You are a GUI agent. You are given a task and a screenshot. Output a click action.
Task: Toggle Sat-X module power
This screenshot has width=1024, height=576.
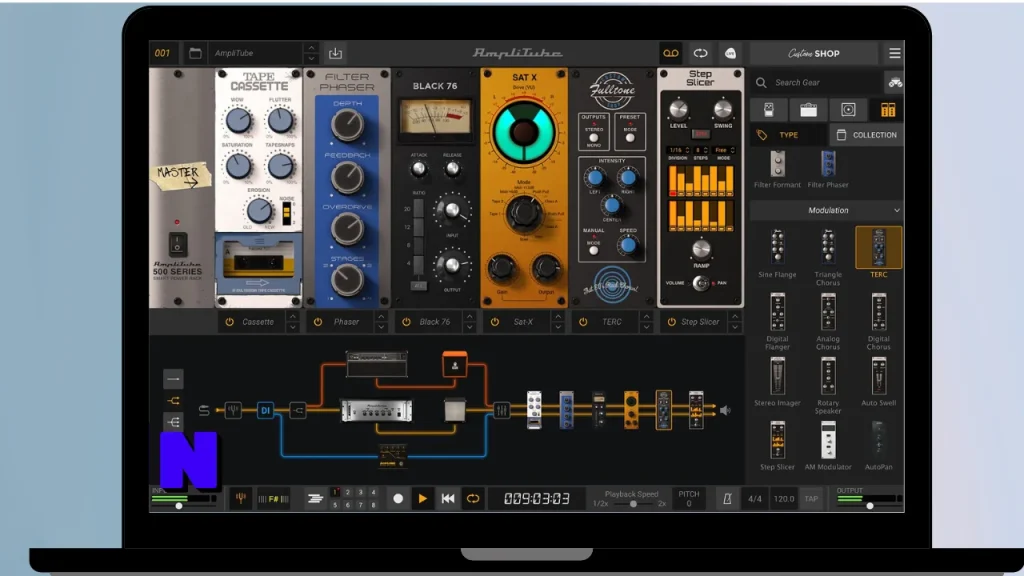pos(494,322)
